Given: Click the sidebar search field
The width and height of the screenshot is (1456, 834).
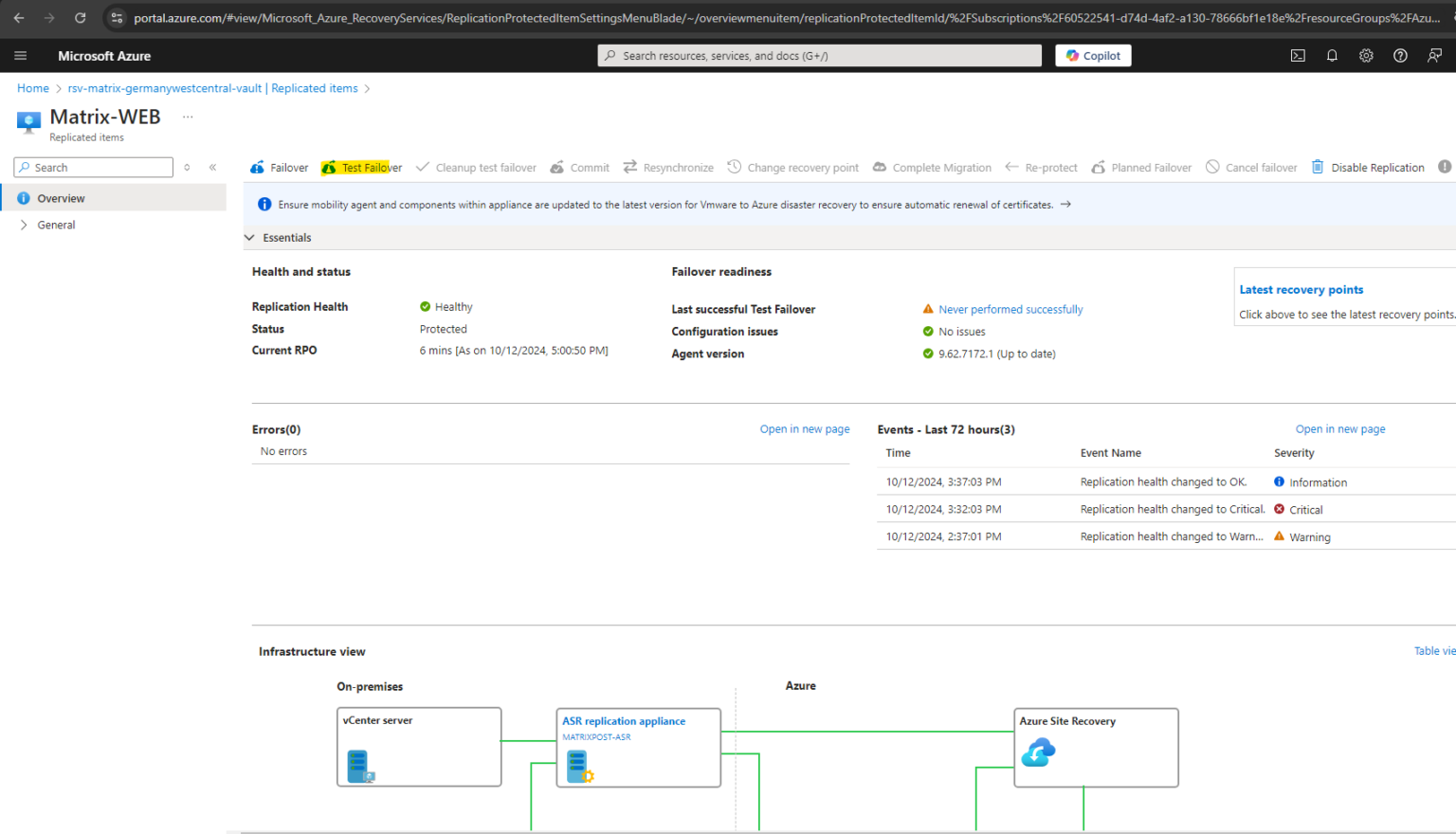Looking at the screenshot, I should 92,167.
